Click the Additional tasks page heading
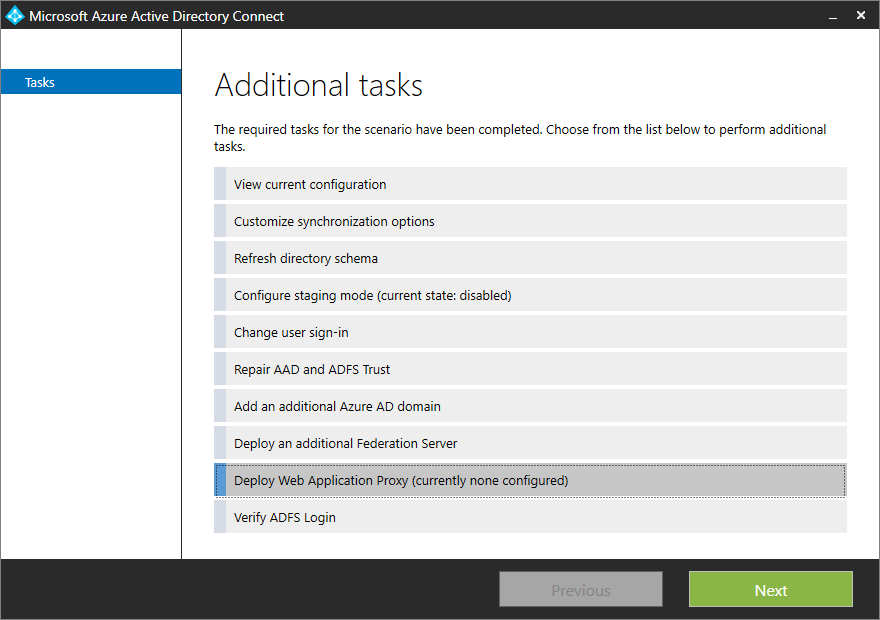This screenshot has height=620, width=880. pyautogui.click(x=318, y=85)
